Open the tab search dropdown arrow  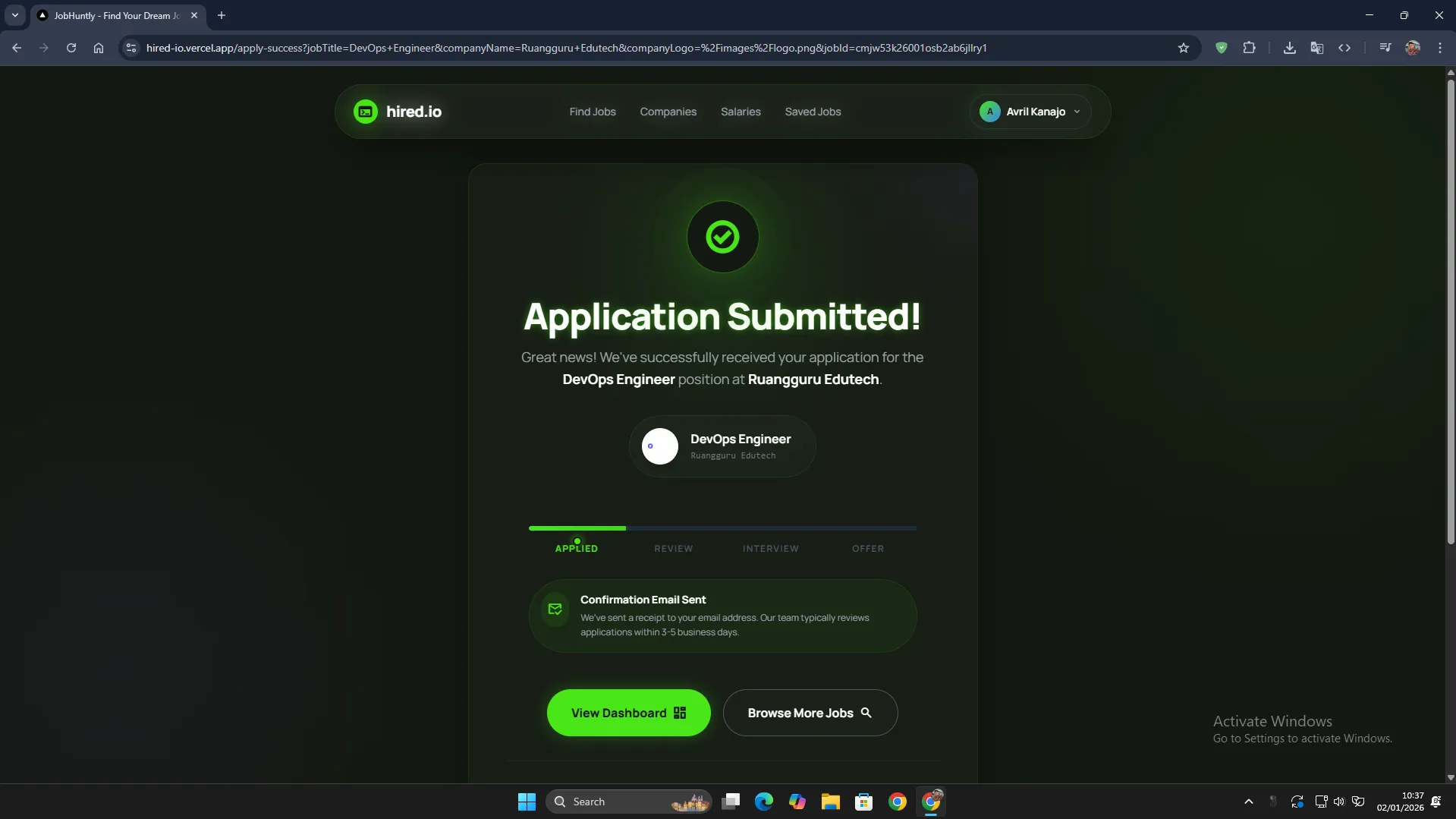click(14, 15)
